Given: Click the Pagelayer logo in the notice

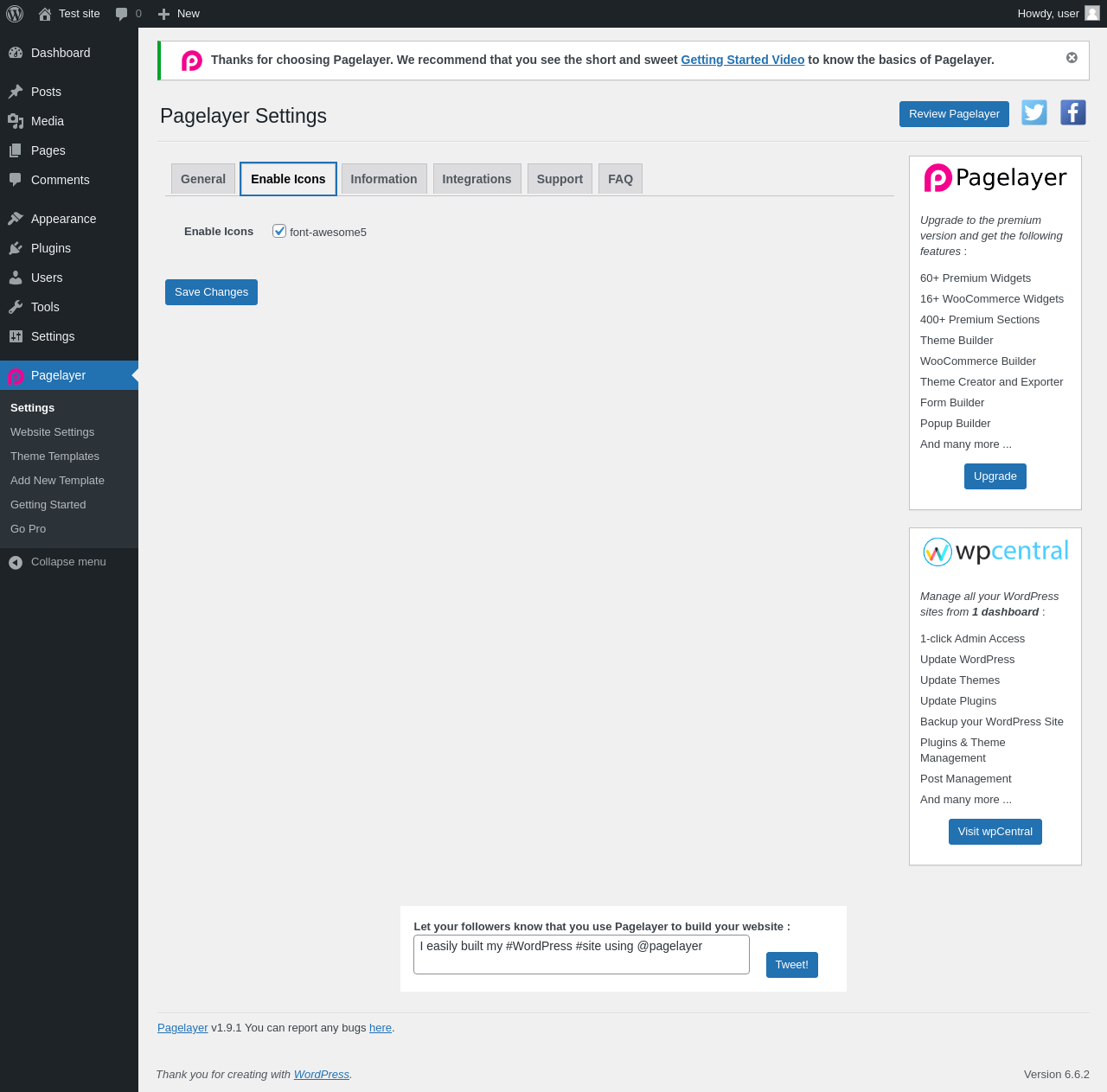Looking at the screenshot, I should 192,61.
